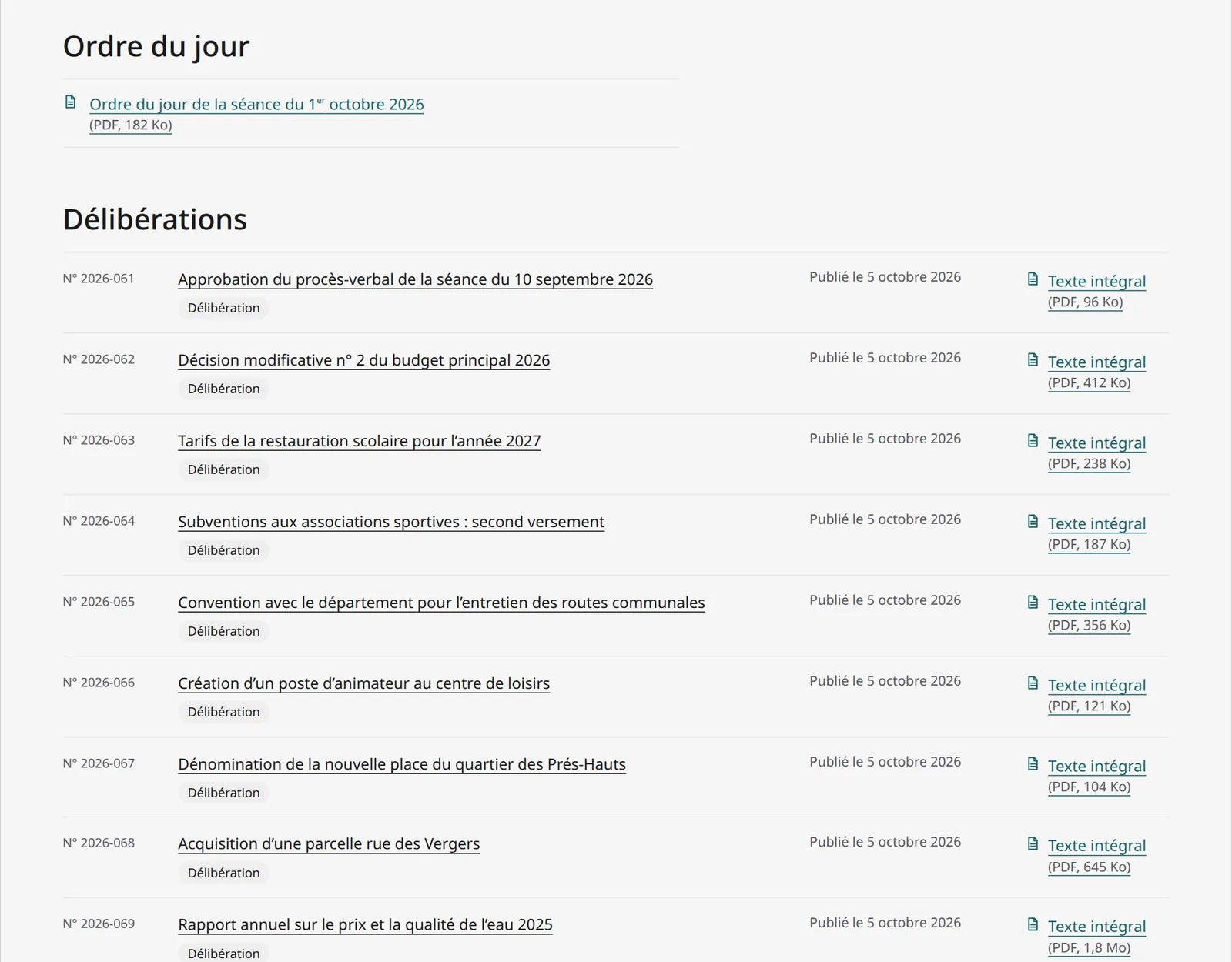Click the PDF icon next to the 412 Ko file
Viewport: 1232px width, 962px height.
click(x=1033, y=359)
